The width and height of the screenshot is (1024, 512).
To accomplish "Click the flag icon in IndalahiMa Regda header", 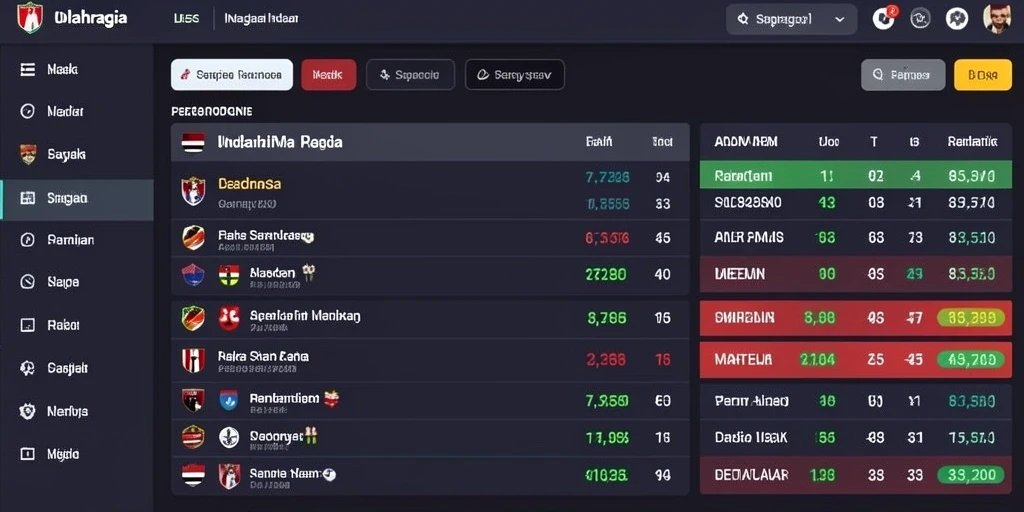I will pyautogui.click(x=193, y=142).
